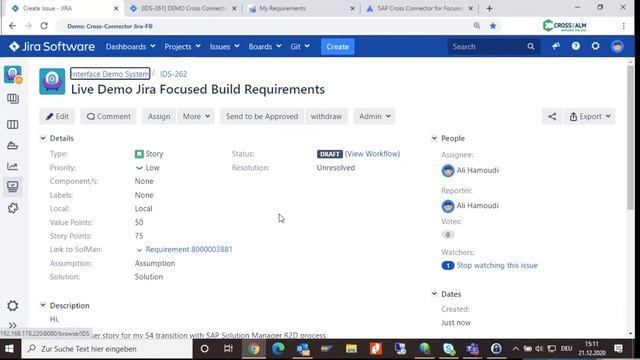
Task: Switch to My Requirements tab
Action: pyautogui.click(x=301, y=8)
